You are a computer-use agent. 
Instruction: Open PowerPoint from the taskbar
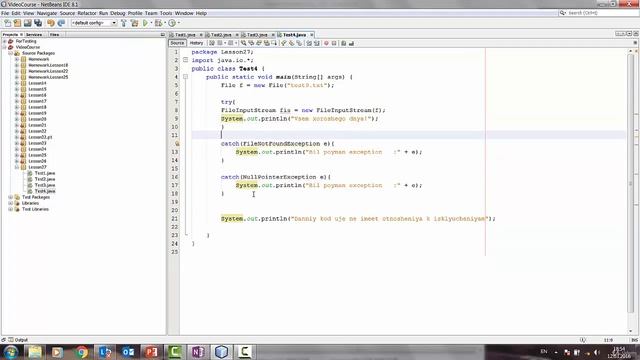151,352
